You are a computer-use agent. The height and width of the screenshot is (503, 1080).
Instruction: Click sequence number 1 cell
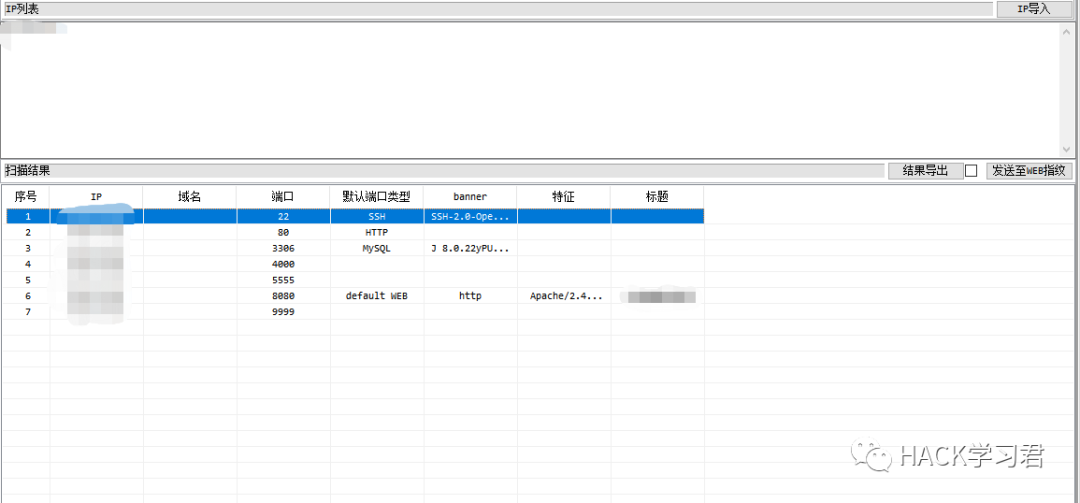point(28,216)
